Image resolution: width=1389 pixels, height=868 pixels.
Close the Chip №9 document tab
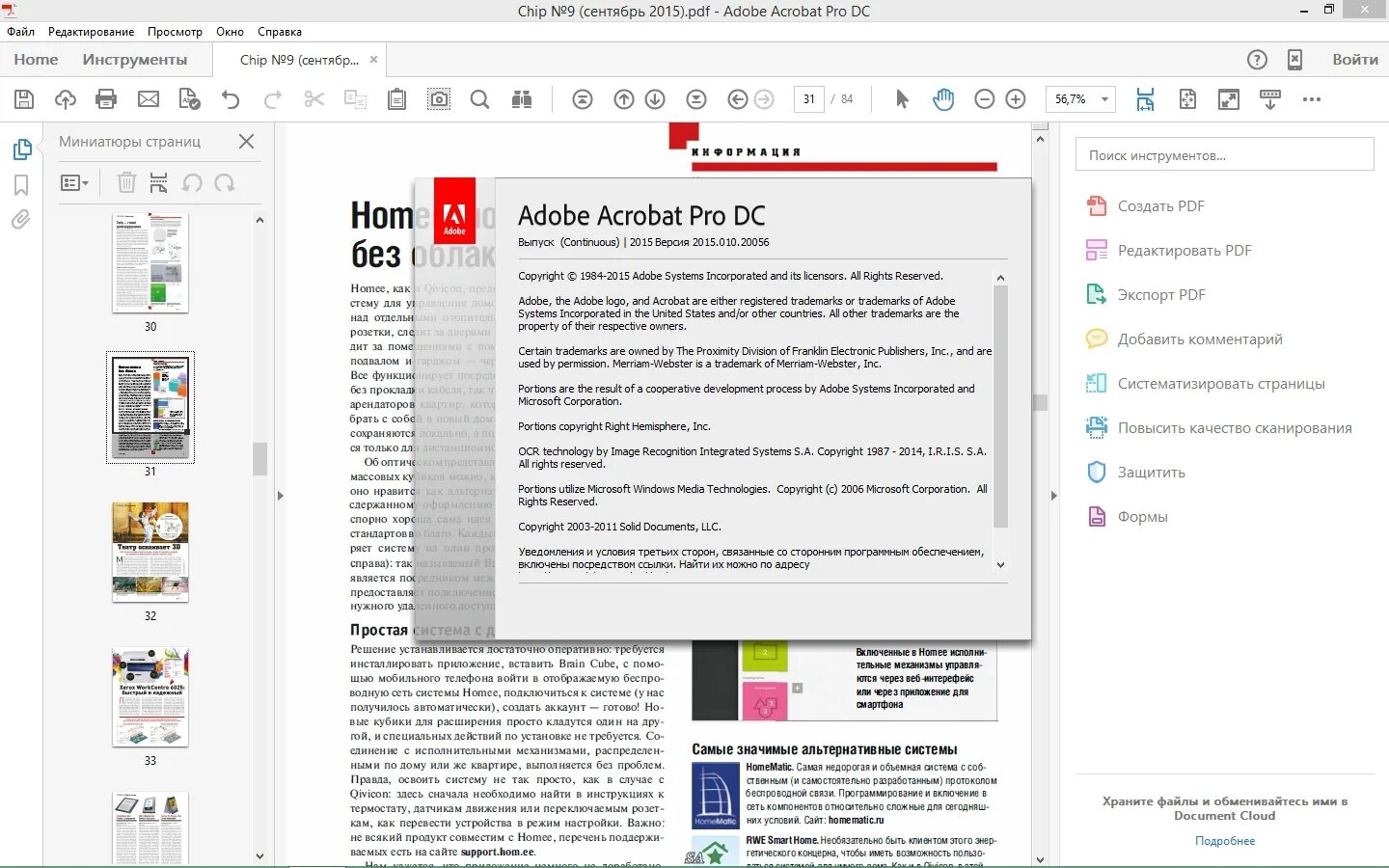[374, 59]
